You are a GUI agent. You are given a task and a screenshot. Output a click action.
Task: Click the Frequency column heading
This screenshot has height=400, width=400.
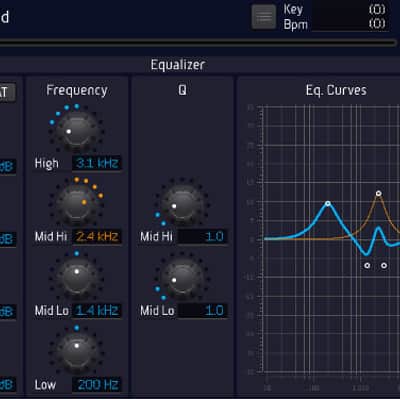(x=77, y=90)
